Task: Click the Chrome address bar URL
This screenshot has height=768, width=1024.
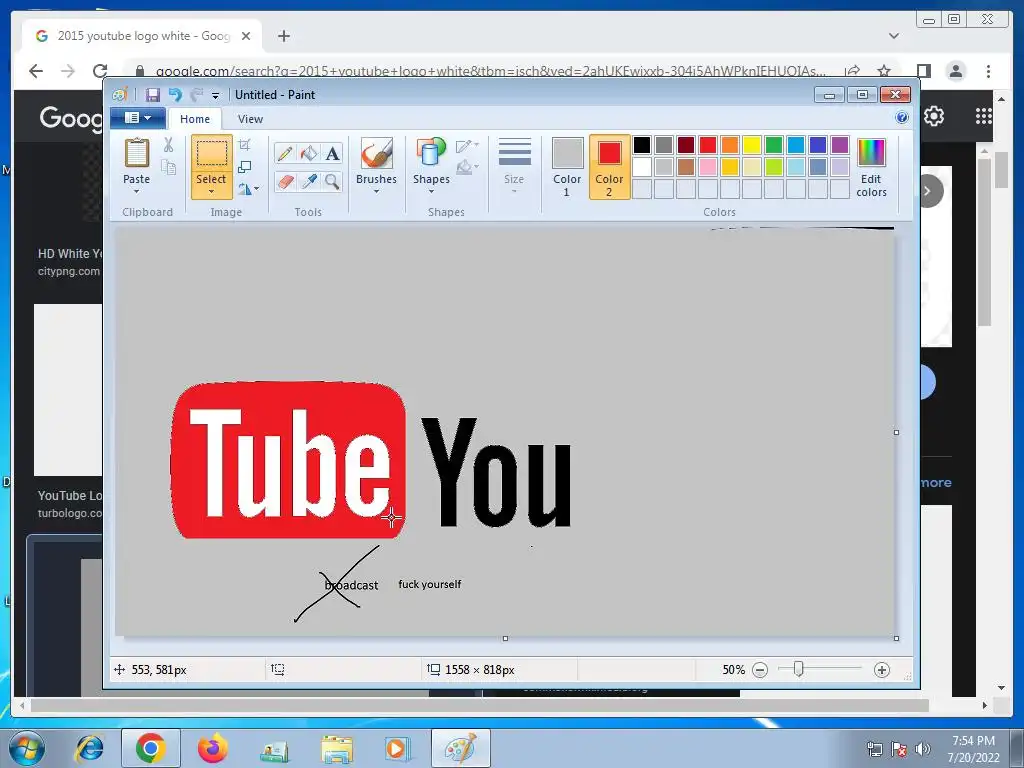Action: click(490, 71)
